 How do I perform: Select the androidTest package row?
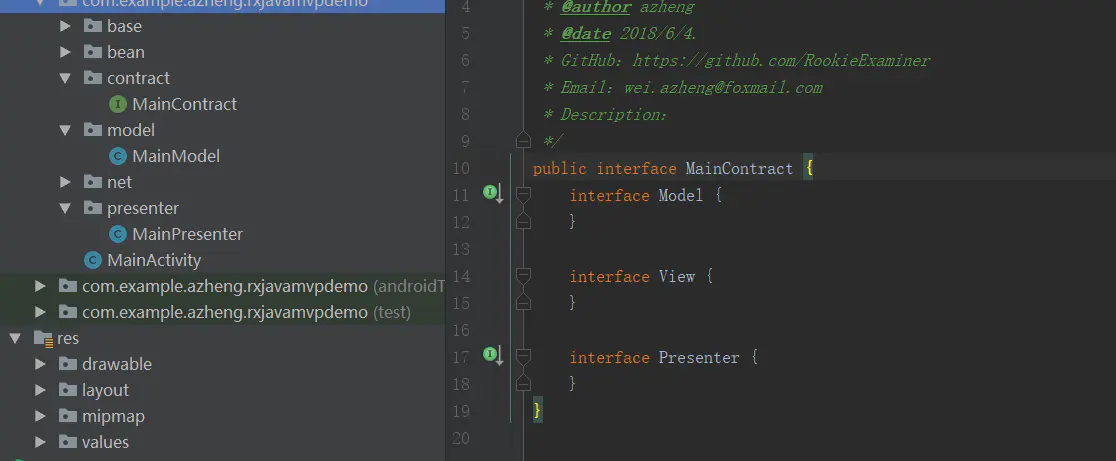[222, 287]
